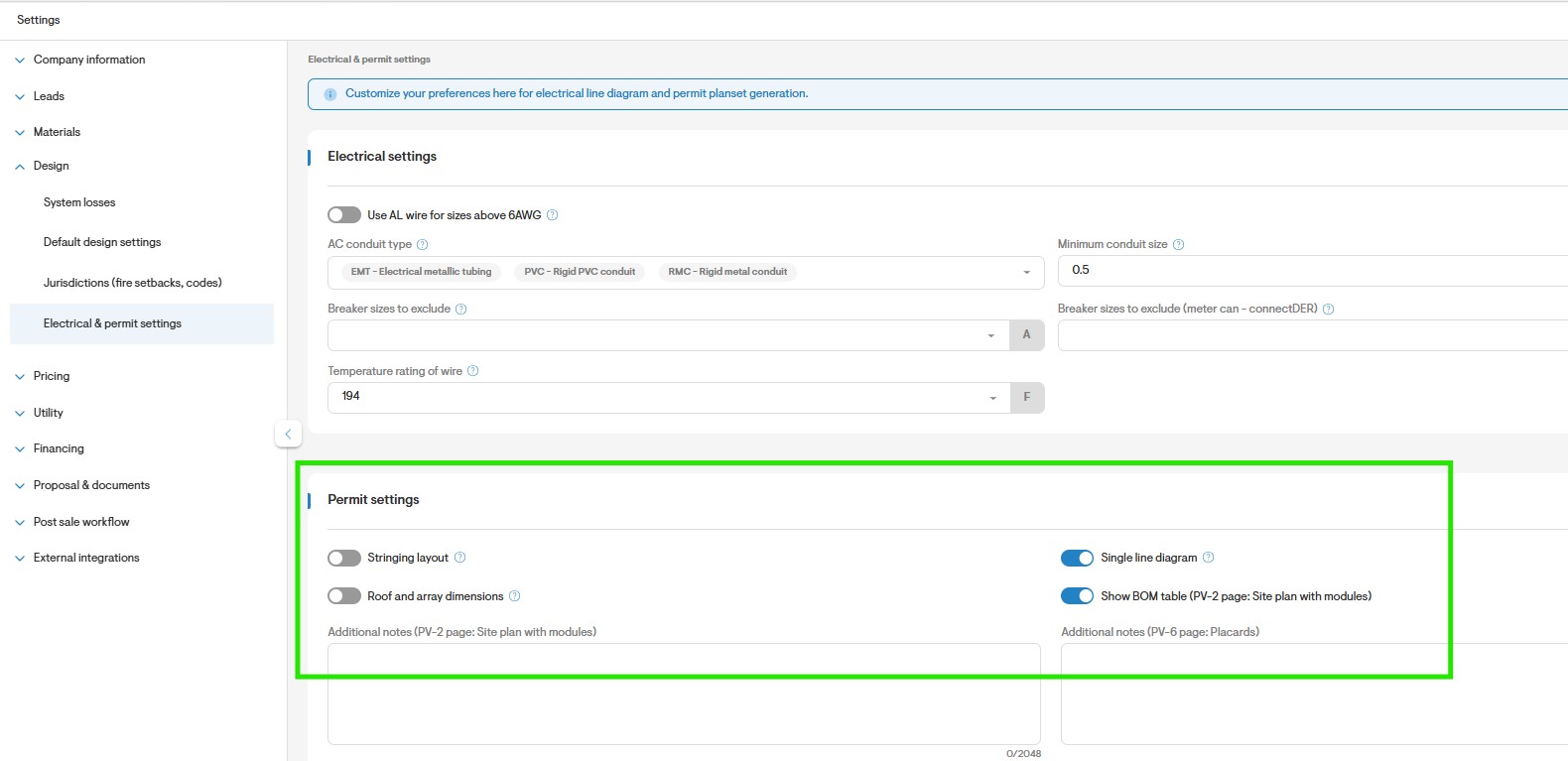Expand the Leads section
The image size is (1568, 761).
point(40,96)
